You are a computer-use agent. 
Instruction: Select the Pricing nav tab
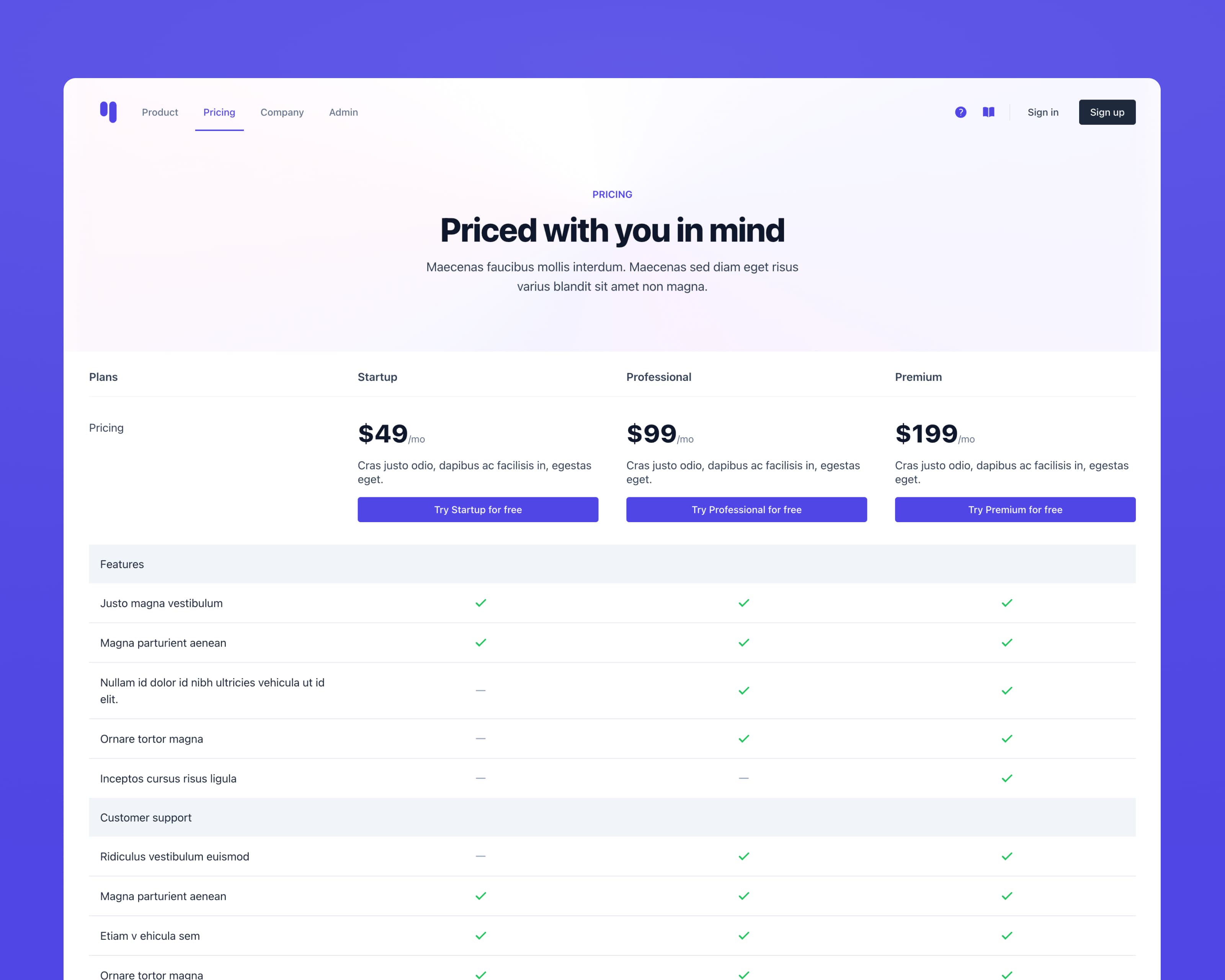pos(219,113)
